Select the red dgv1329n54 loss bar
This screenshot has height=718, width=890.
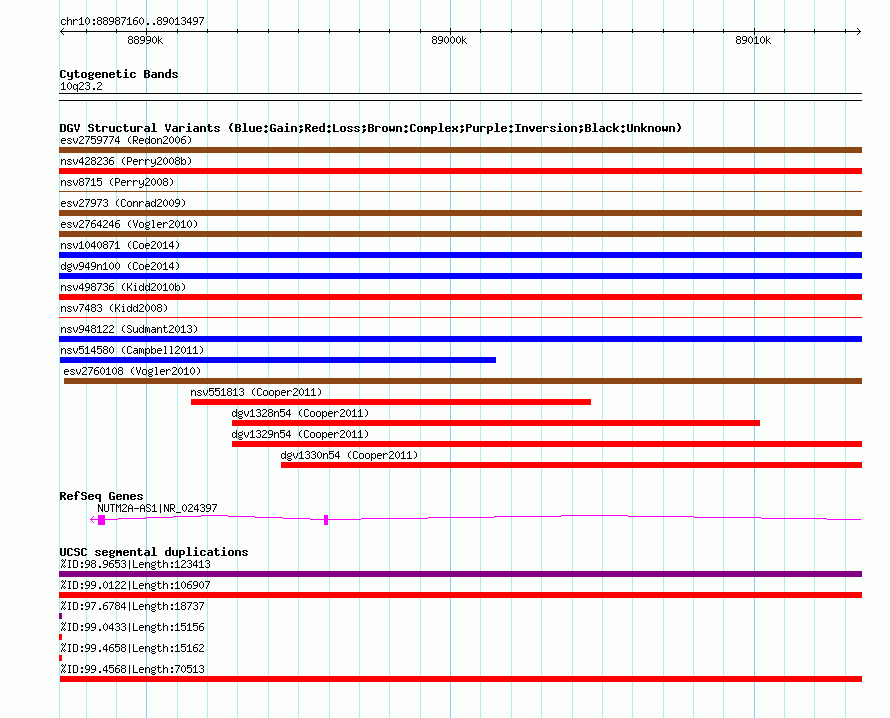click(547, 444)
